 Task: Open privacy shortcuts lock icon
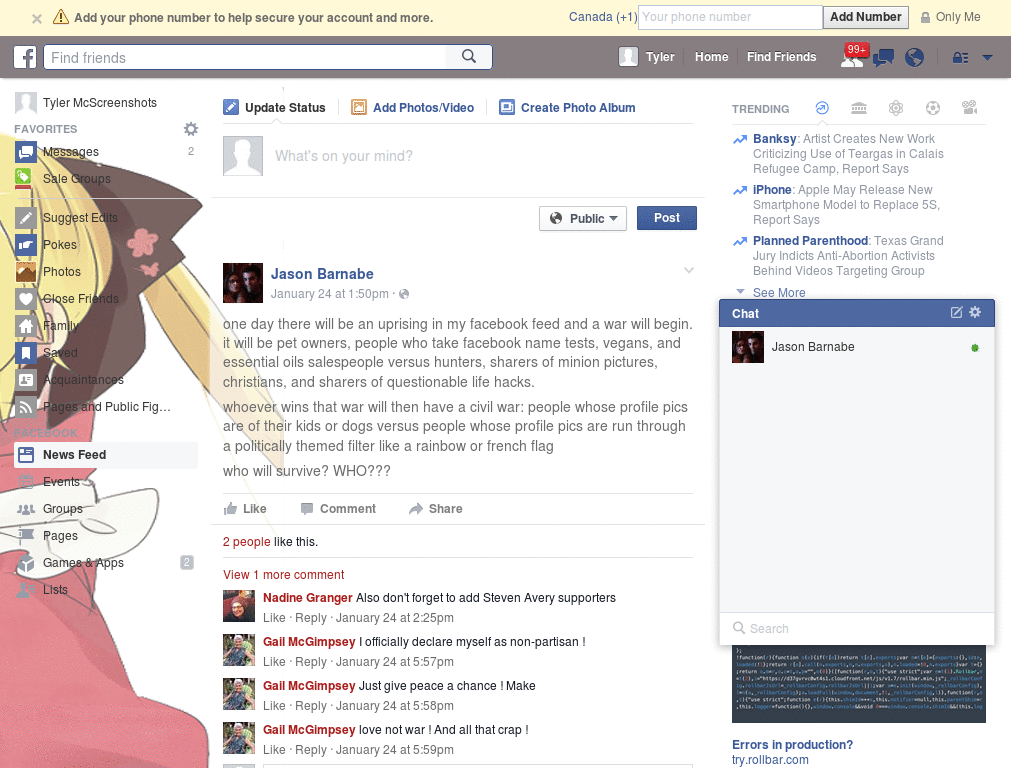click(x=960, y=57)
